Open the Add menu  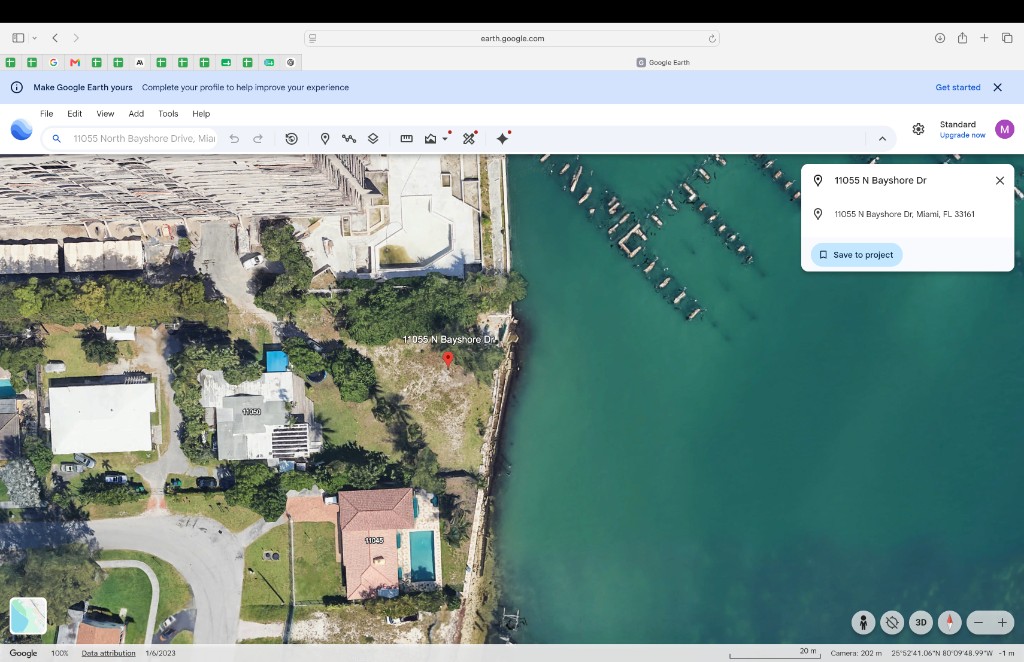coord(136,114)
